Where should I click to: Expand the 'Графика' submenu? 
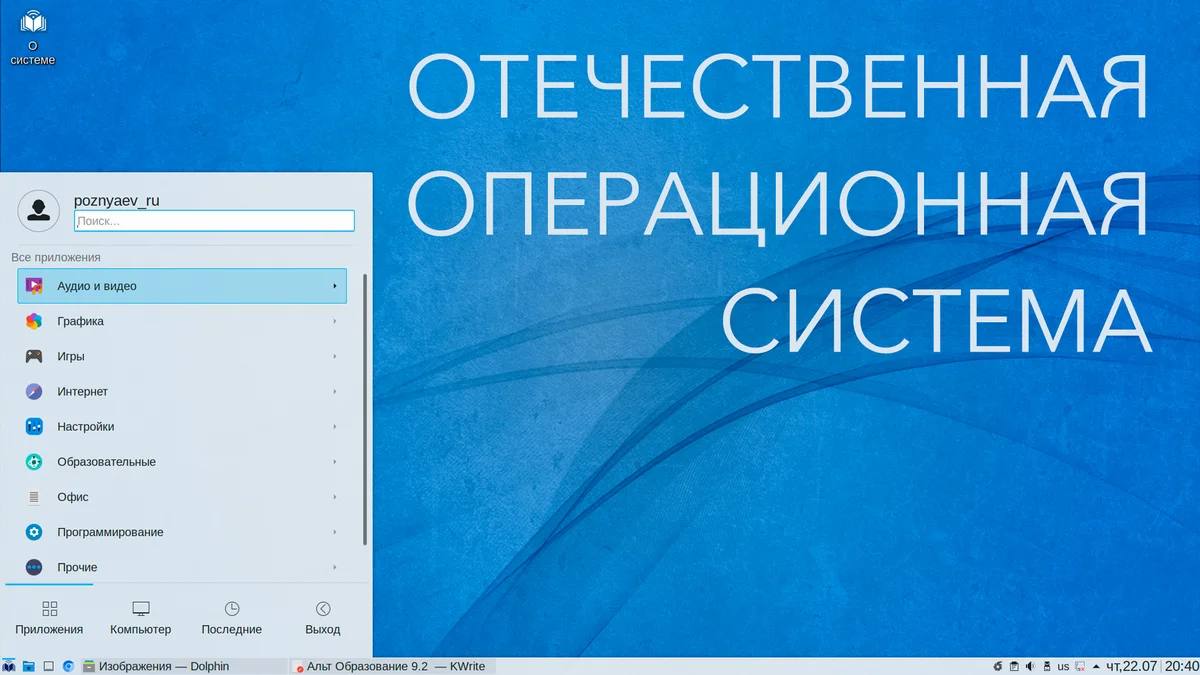[x=182, y=321]
